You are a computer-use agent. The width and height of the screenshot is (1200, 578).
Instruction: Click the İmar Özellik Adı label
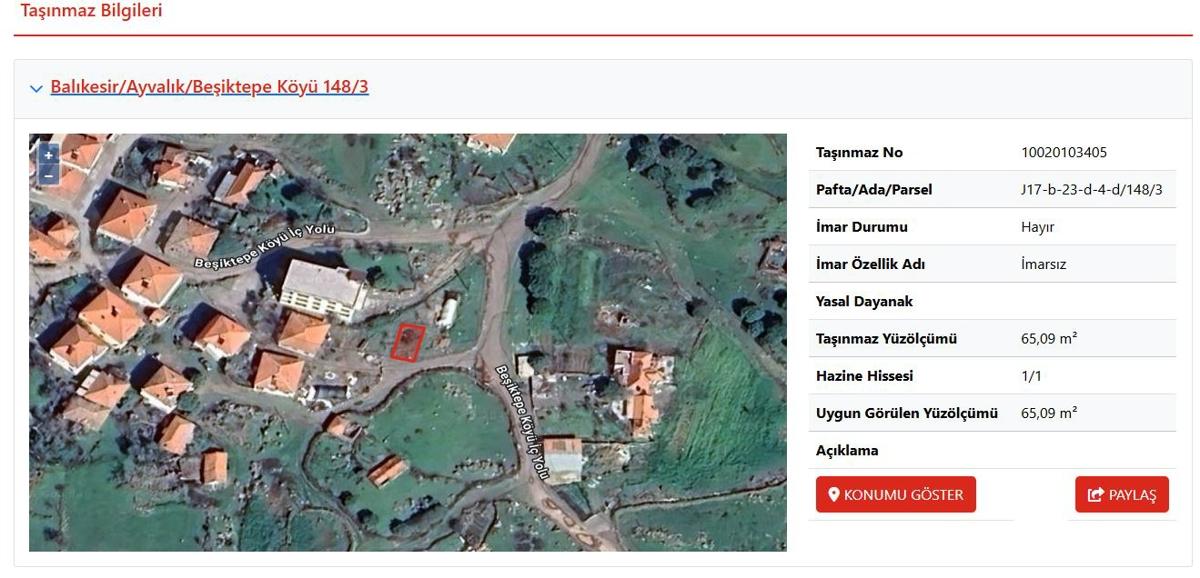[x=870, y=264]
